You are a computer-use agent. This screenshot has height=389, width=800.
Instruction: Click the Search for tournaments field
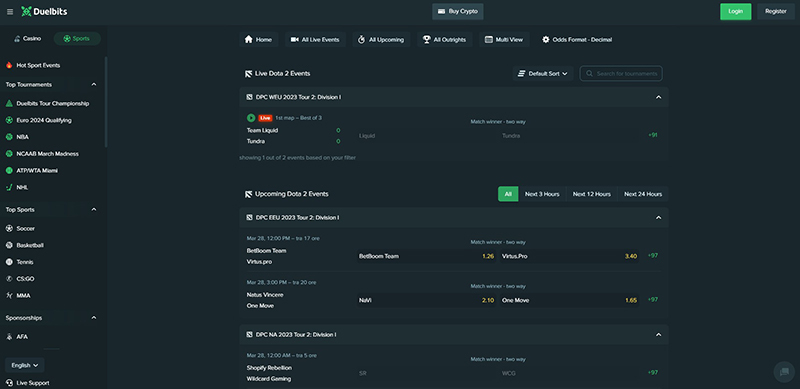point(621,74)
